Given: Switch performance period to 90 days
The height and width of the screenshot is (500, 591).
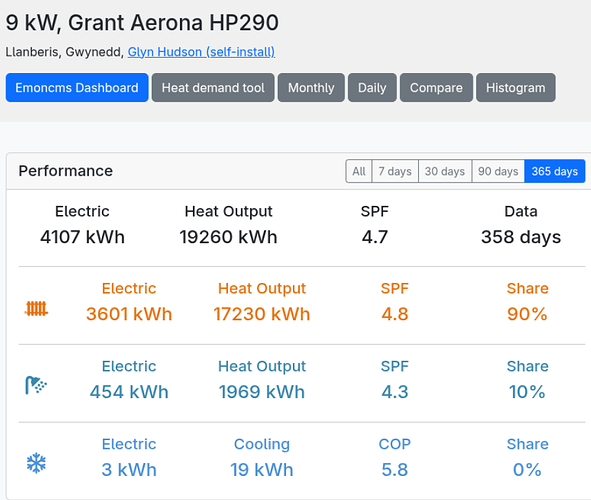Looking at the screenshot, I should click(x=498, y=171).
